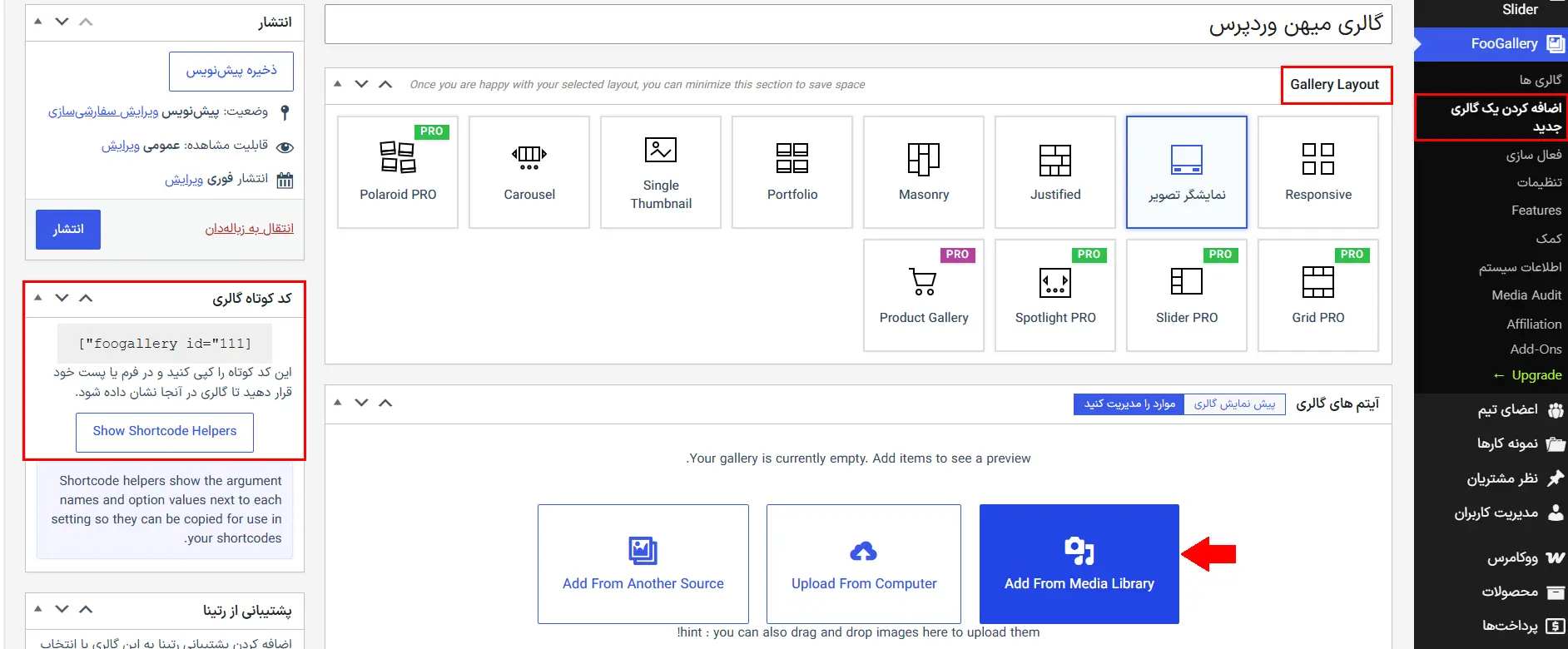Collapse the انتشار panel with triangle toggle
Viewport: 1568px width, 649px height.
(37, 22)
